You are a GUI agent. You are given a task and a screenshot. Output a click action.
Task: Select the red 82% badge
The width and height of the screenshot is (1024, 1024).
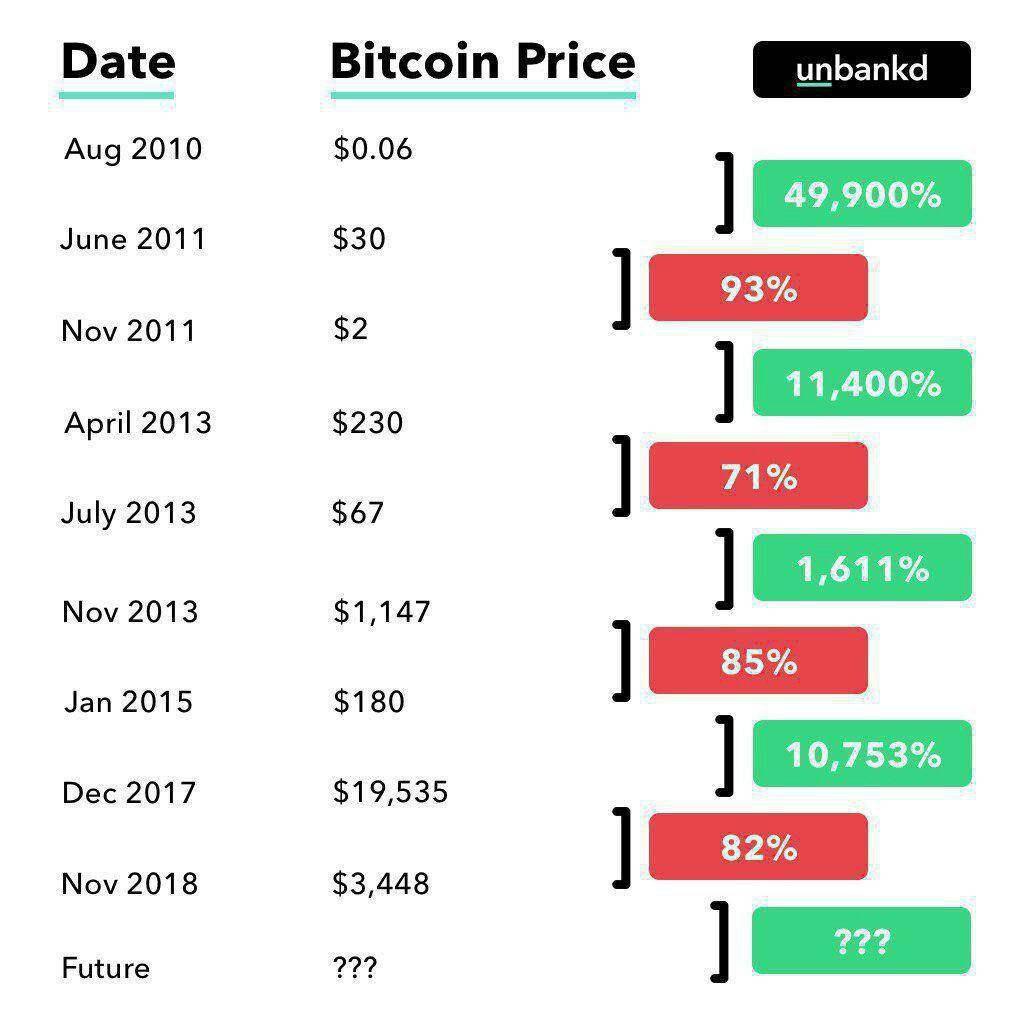point(758,847)
